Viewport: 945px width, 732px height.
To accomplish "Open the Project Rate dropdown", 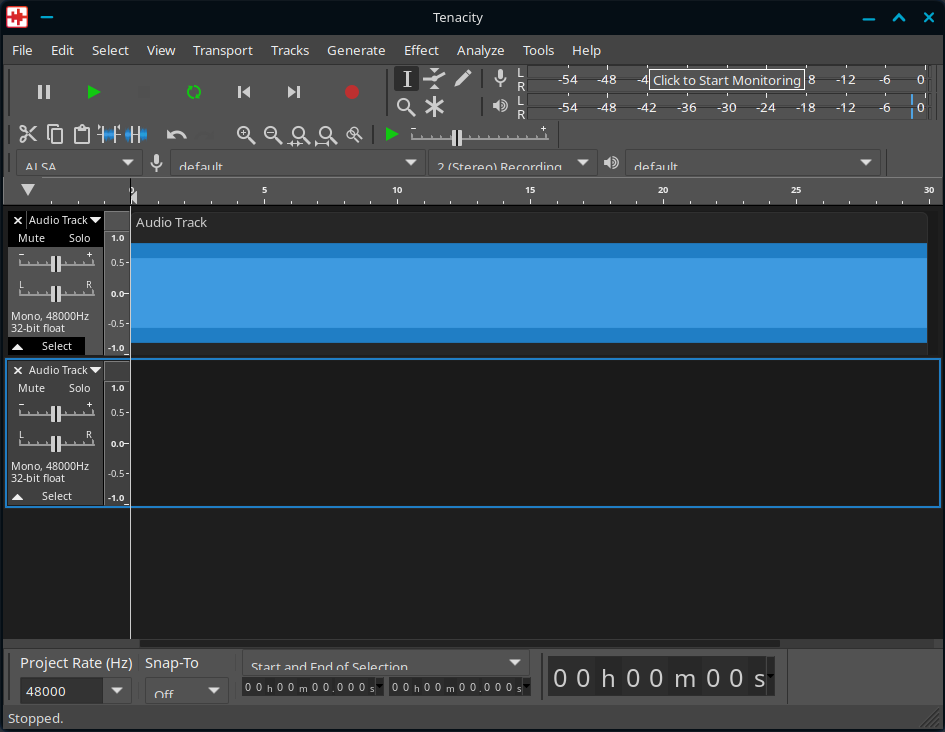I will [117, 690].
